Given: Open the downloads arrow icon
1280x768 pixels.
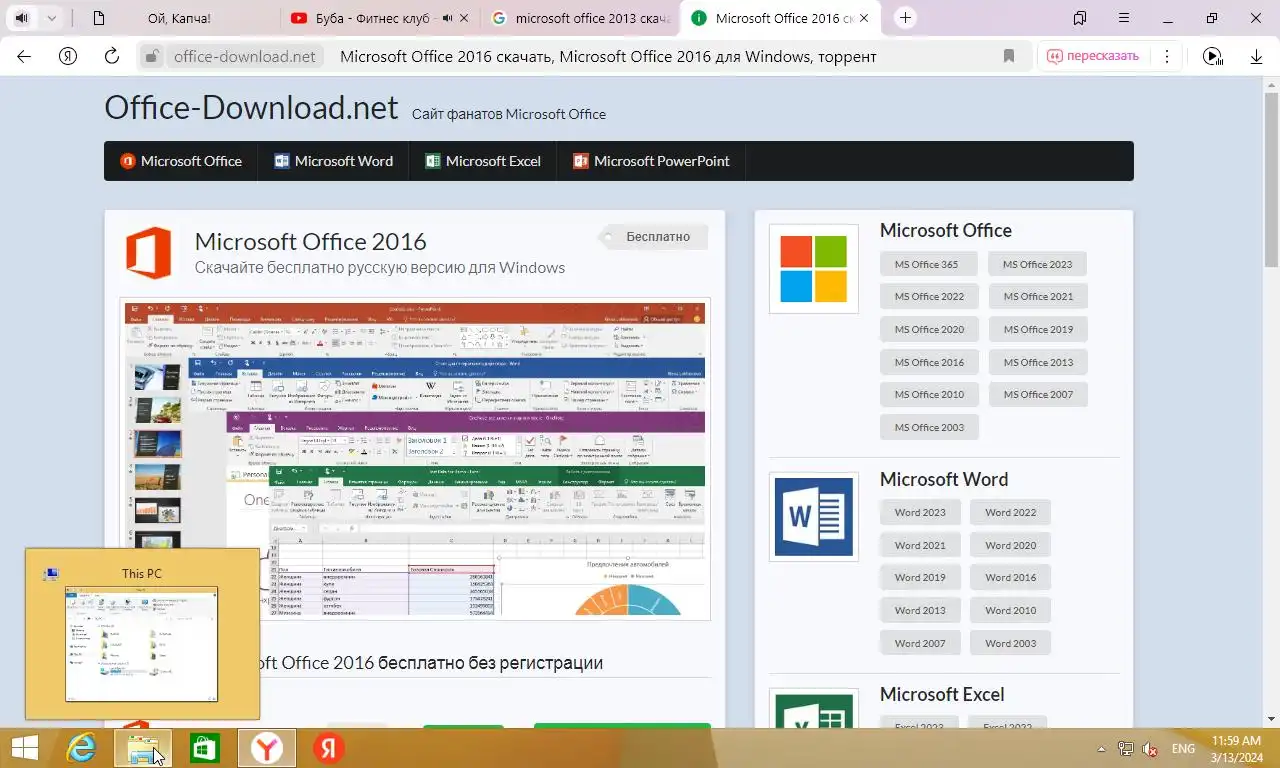Looking at the screenshot, I should coord(1257,57).
